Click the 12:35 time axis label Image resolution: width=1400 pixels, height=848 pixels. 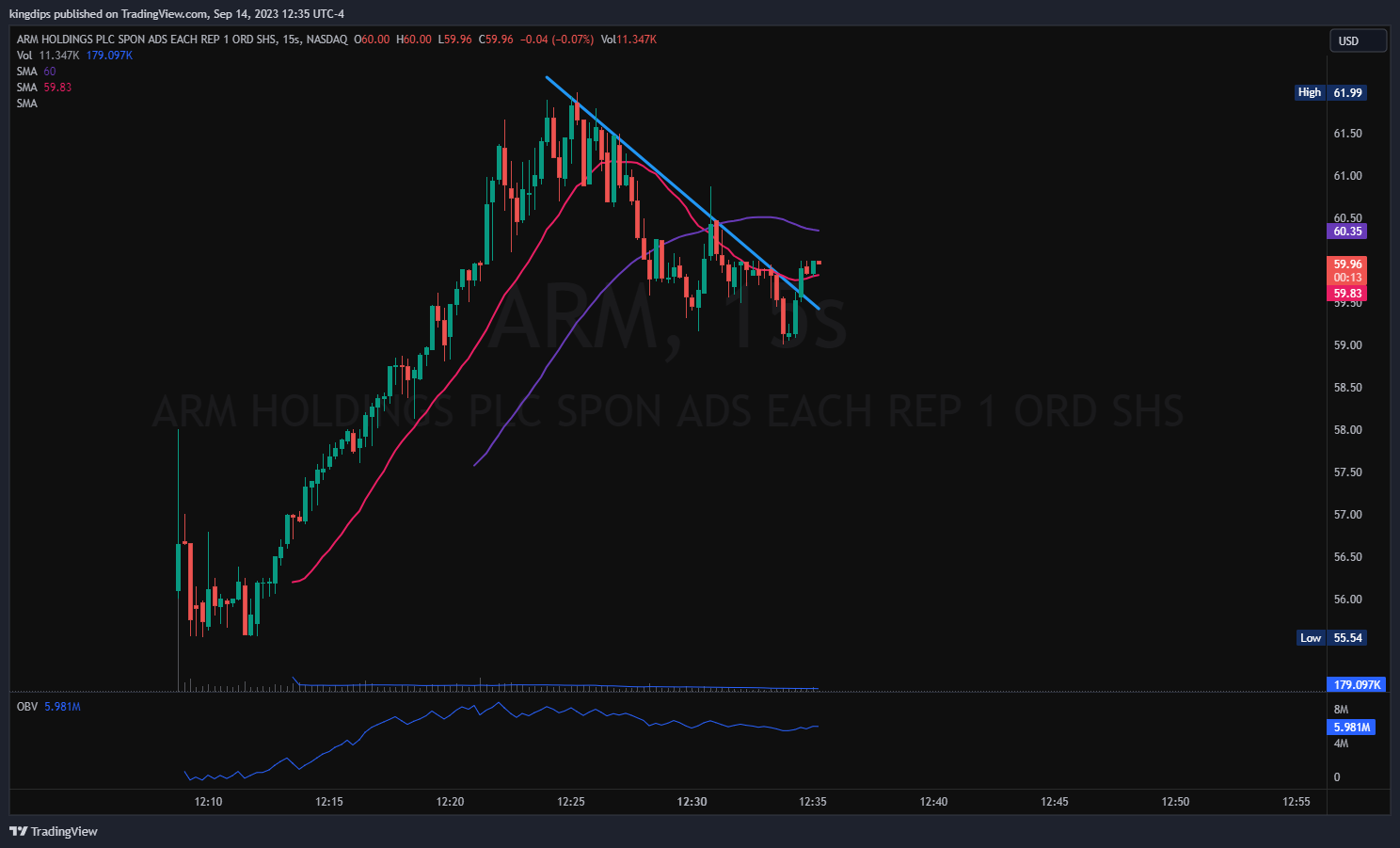tap(813, 802)
